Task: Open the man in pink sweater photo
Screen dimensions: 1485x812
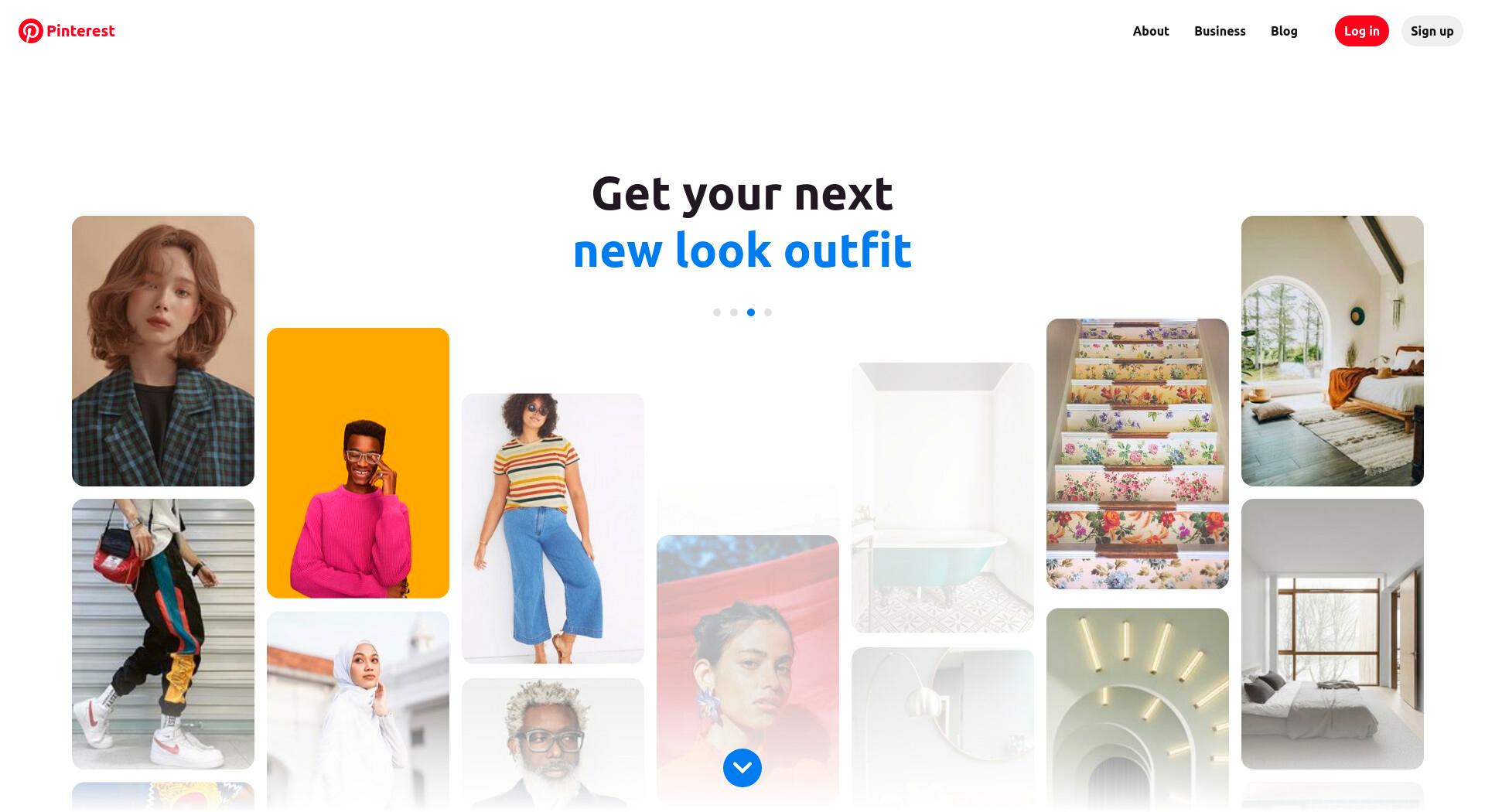Action: tap(358, 463)
